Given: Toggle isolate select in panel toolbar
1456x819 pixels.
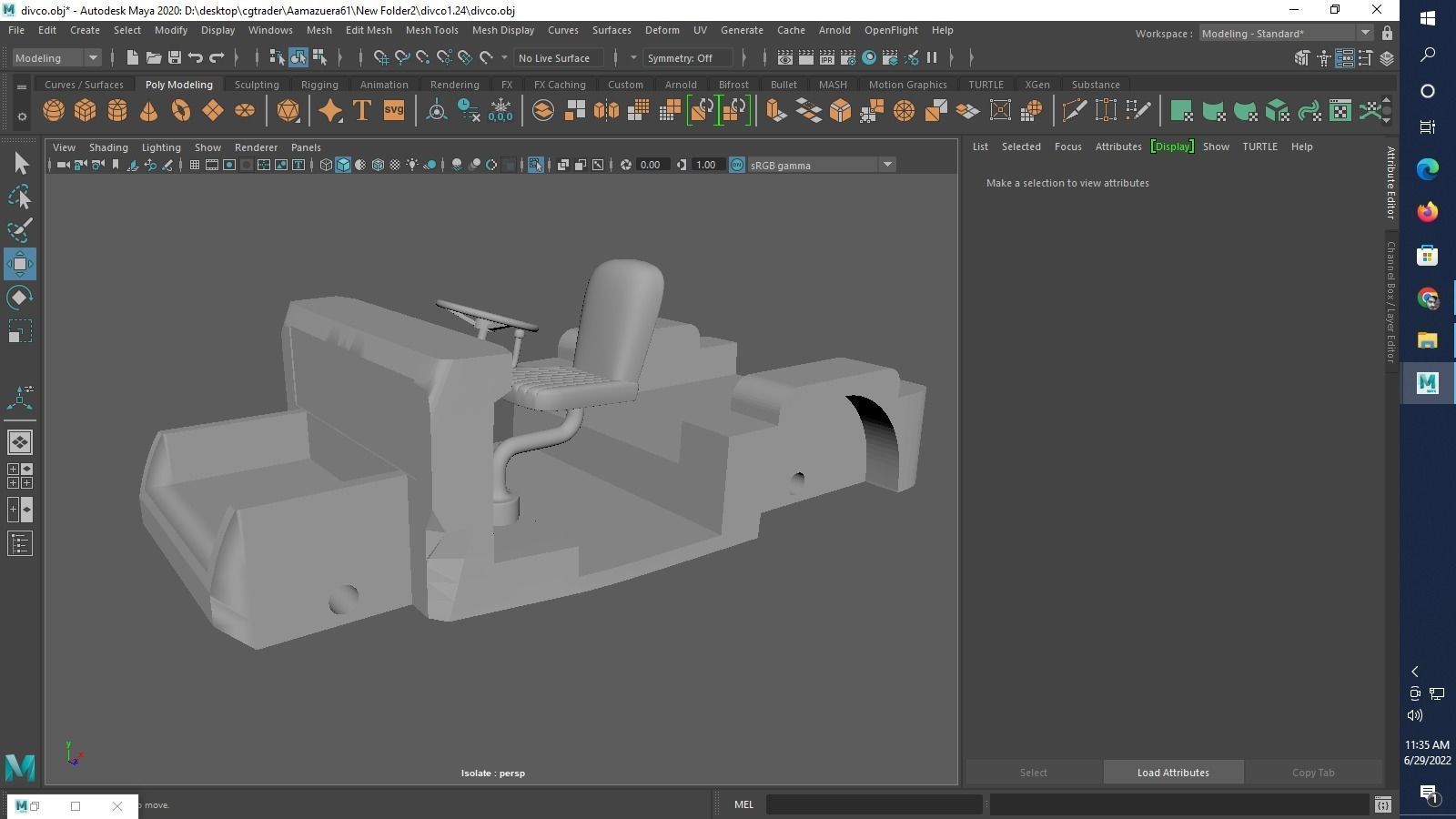Looking at the screenshot, I should point(535,165).
